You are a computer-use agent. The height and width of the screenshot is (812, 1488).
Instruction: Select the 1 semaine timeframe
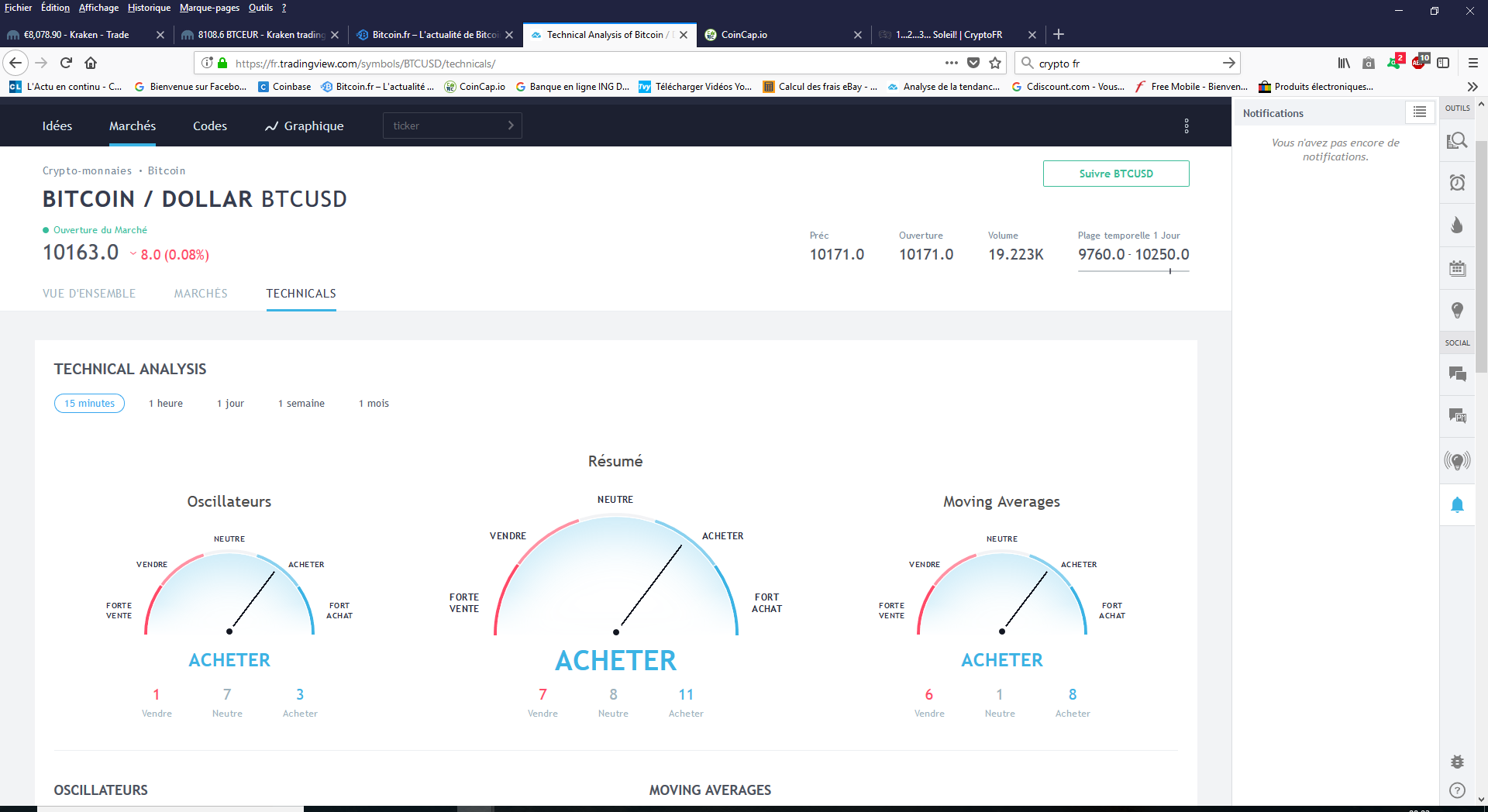301,404
